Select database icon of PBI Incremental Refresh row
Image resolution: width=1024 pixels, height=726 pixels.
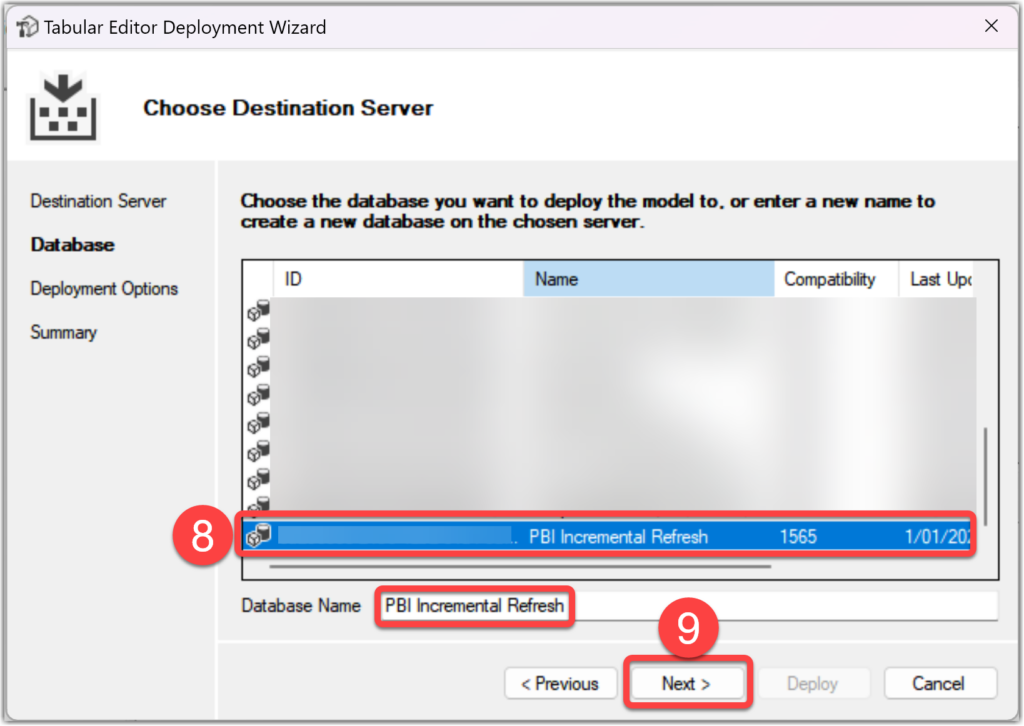[259, 535]
